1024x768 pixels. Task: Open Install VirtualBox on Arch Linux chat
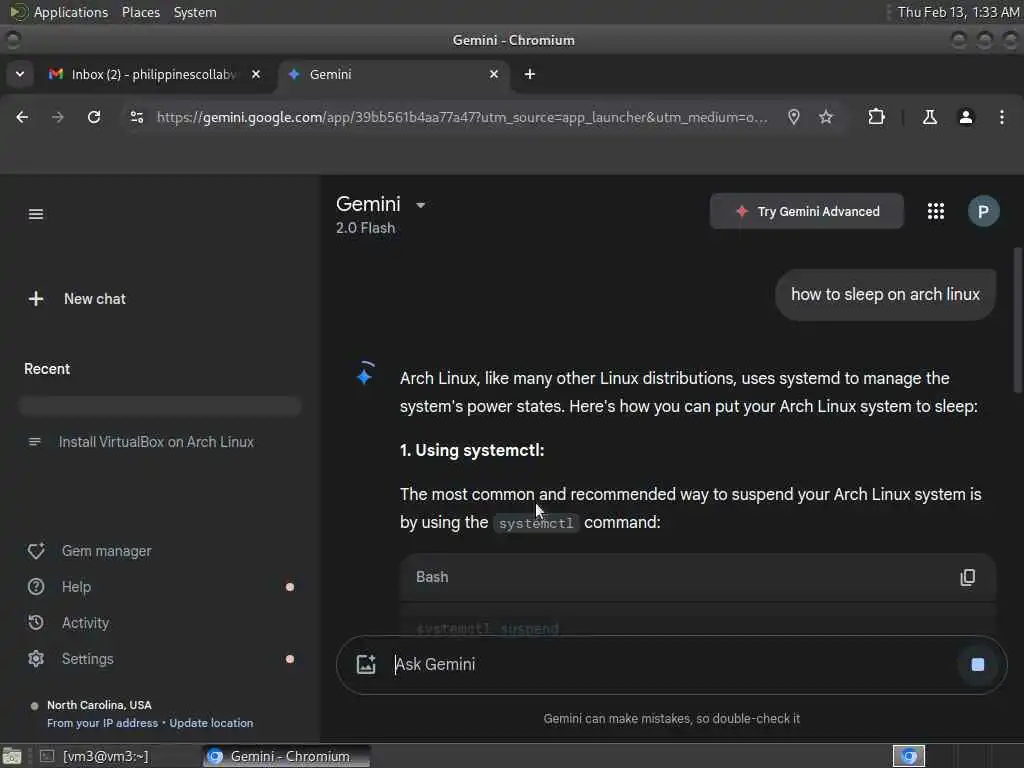156,442
